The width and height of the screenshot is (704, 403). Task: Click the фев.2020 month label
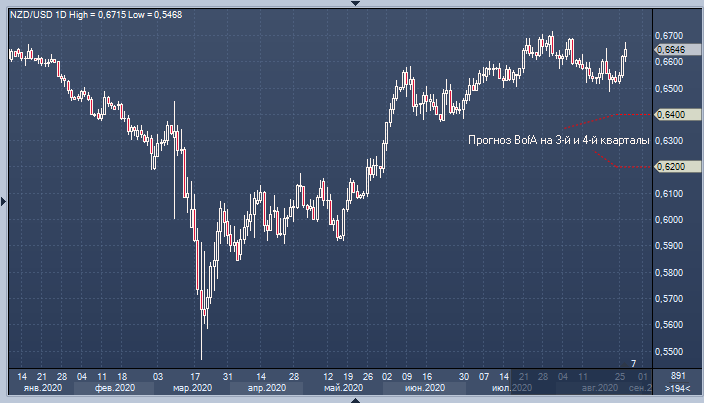pyautogui.click(x=114, y=388)
